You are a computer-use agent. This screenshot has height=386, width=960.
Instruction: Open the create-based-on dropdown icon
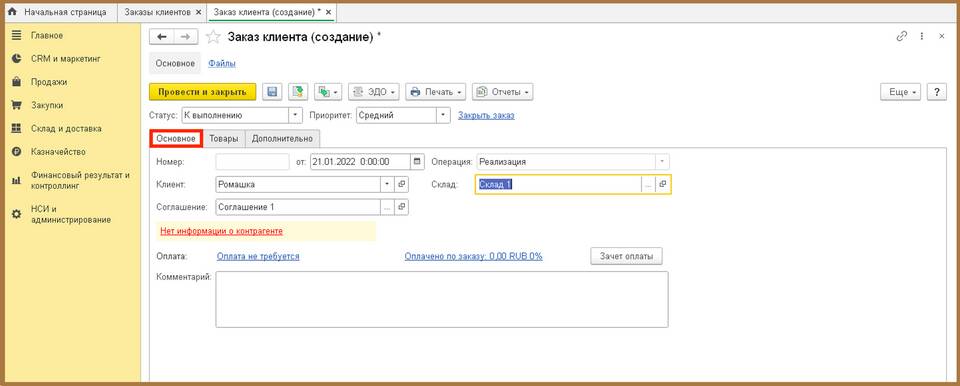point(329,92)
